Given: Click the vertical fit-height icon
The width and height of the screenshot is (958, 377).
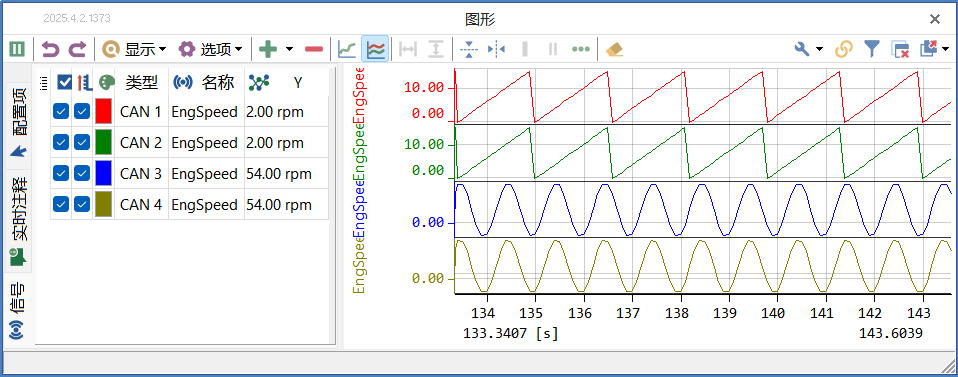Looking at the screenshot, I should (x=436, y=49).
